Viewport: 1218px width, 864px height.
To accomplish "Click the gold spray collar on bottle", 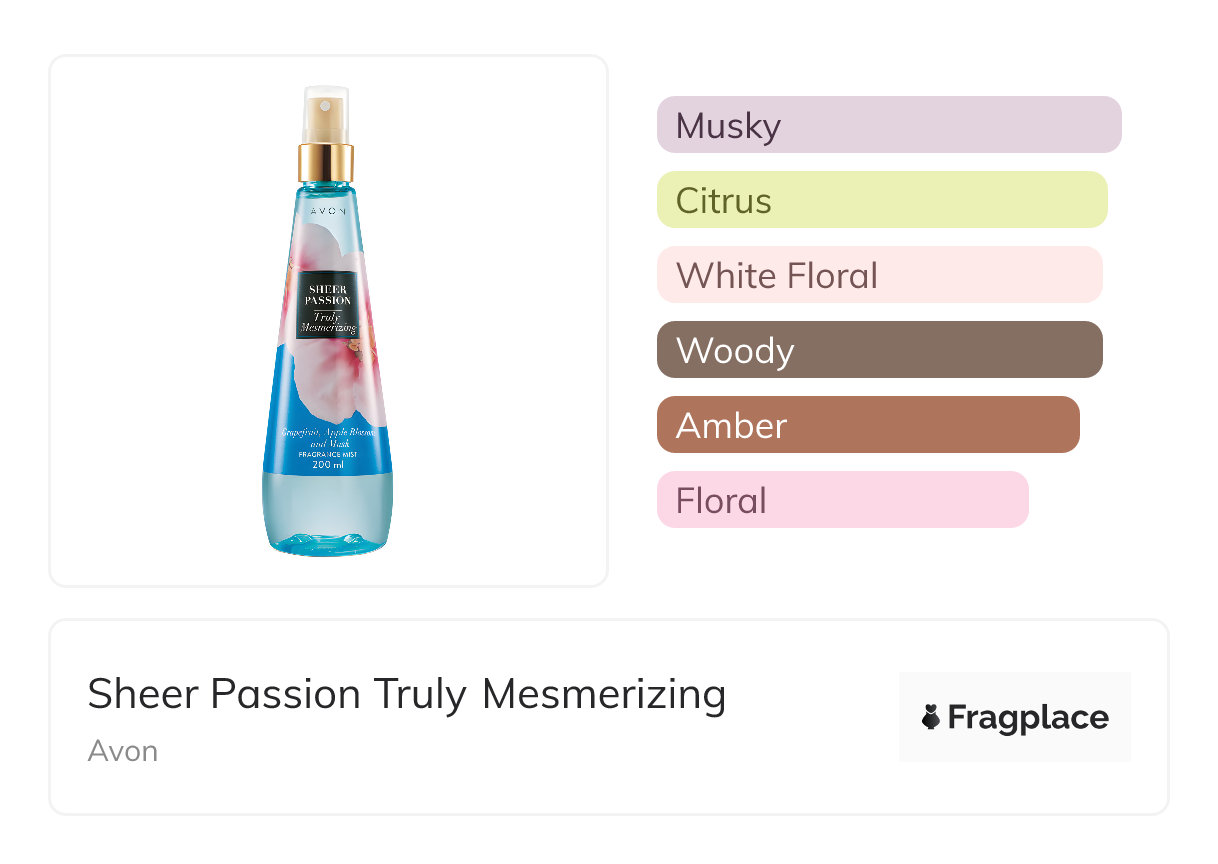I will [x=326, y=162].
